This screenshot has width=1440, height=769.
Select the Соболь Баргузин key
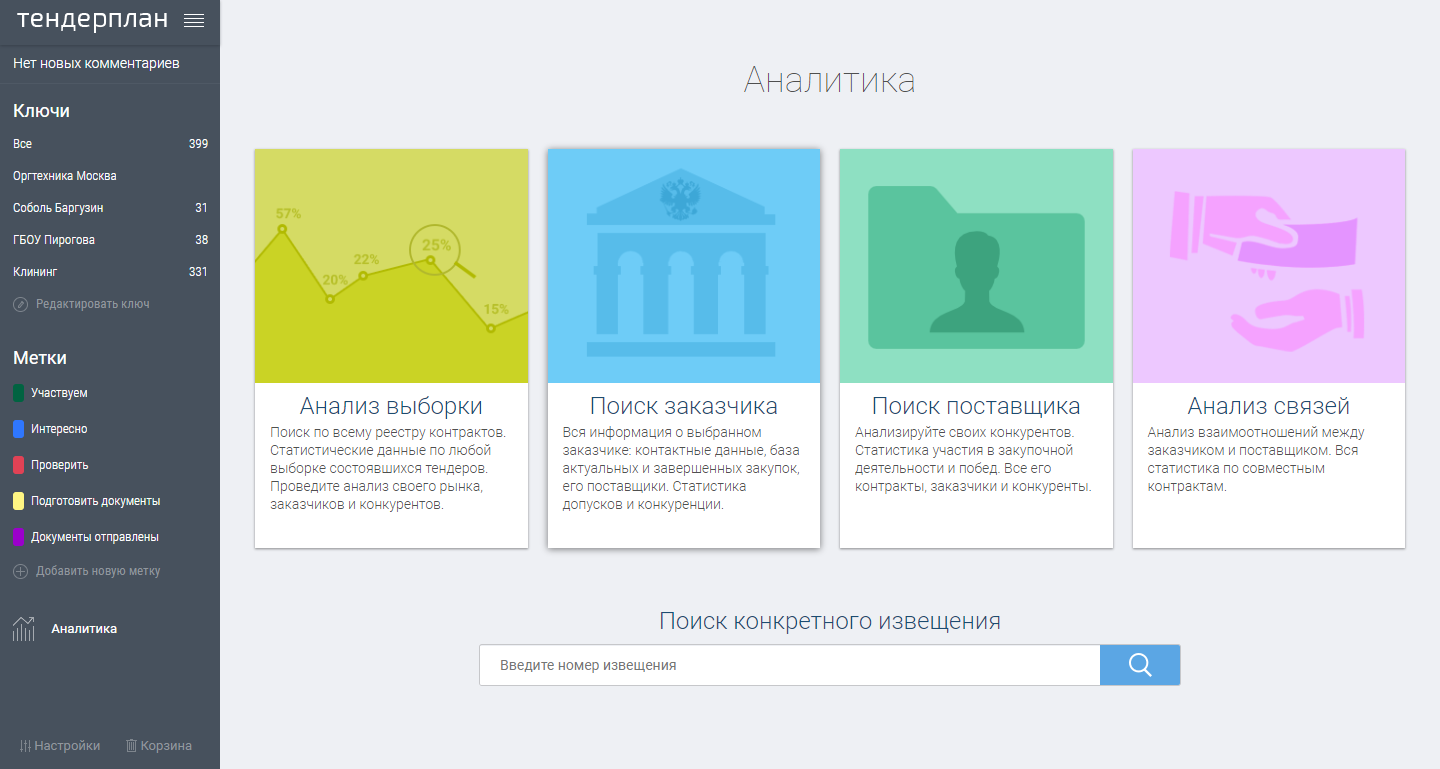[100, 207]
